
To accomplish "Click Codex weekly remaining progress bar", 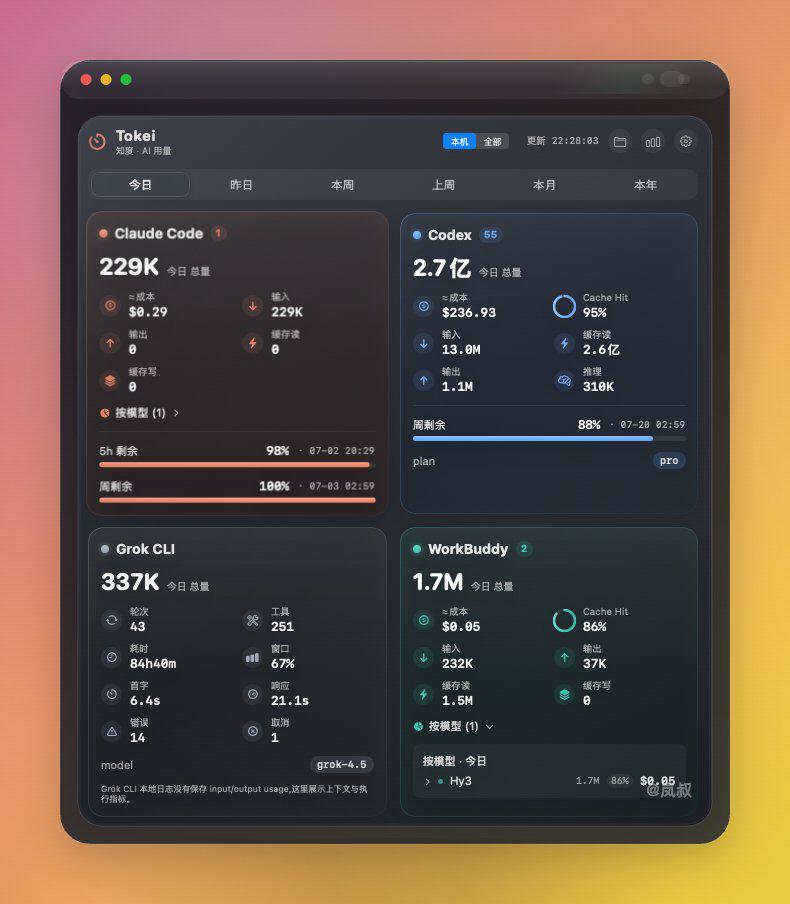I will click(549, 439).
